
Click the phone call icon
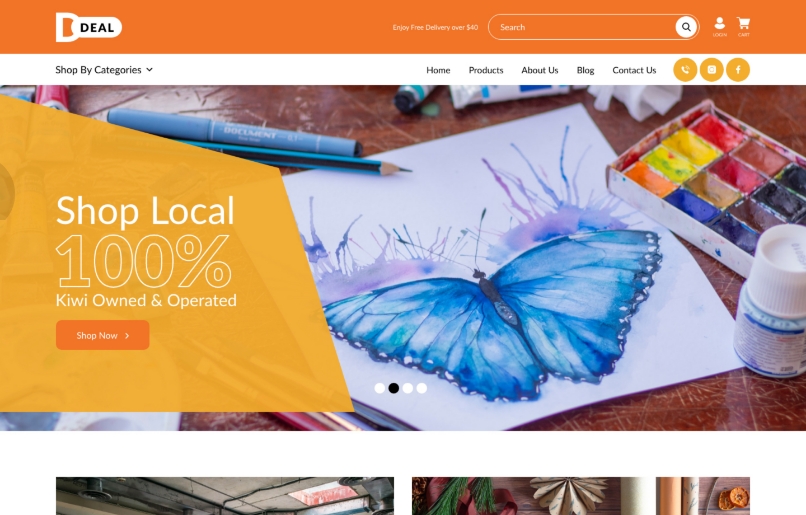685,70
